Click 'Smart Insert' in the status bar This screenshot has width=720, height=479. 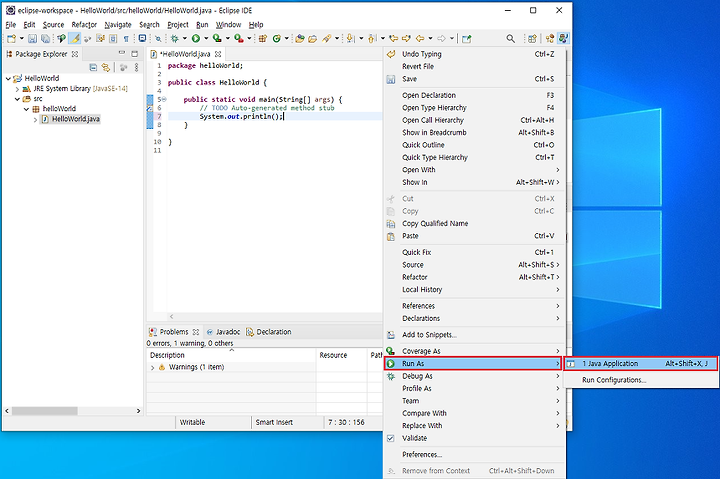click(x=274, y=423)
